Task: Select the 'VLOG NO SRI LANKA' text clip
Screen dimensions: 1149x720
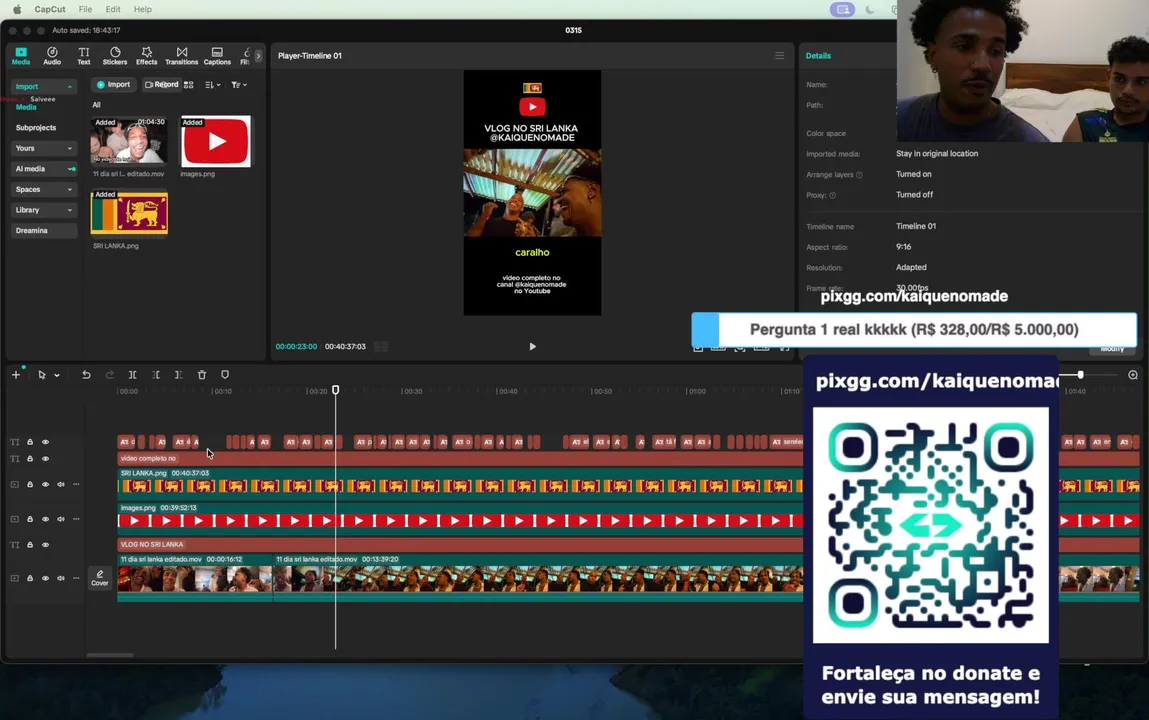Action: tap(459, 545)
